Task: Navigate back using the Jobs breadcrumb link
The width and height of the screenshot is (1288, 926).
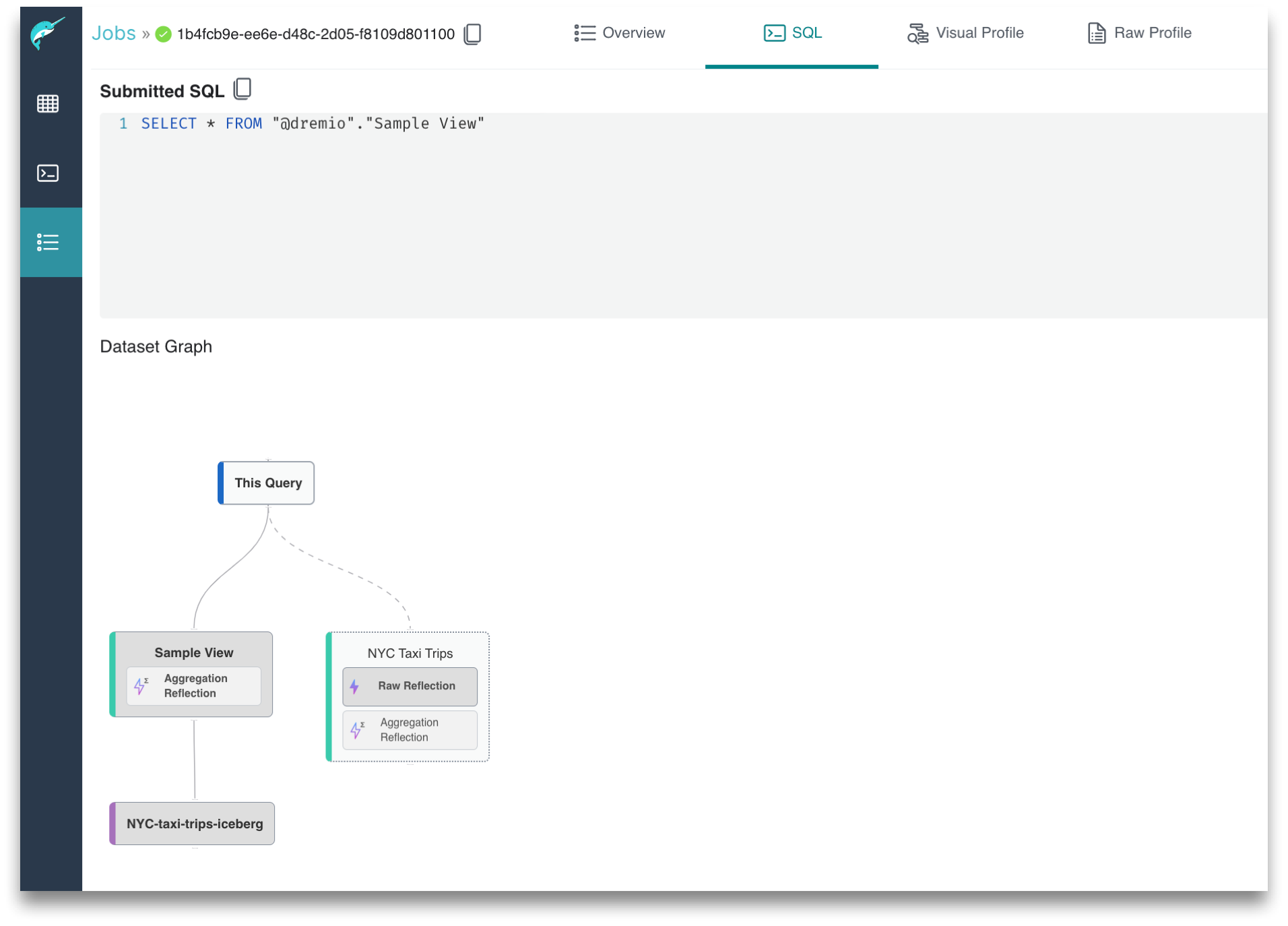Action: (113, 32)
